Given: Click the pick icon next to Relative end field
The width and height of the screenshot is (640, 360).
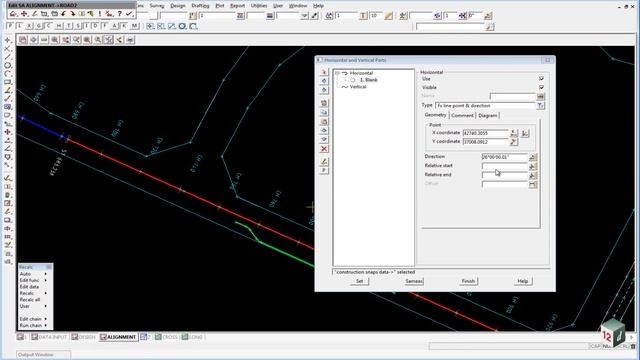Looking at the screenshot, I should [x=533, y=176].
